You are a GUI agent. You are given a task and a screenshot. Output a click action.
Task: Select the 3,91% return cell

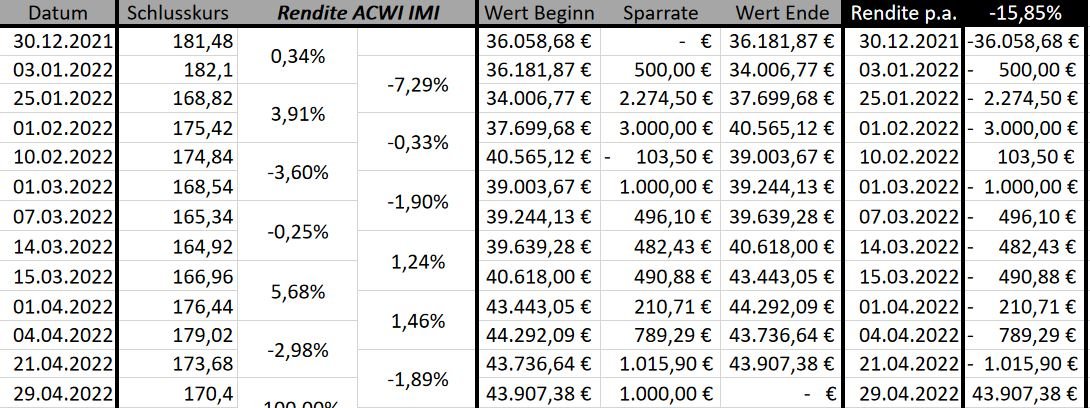click(x=298, y=114)
